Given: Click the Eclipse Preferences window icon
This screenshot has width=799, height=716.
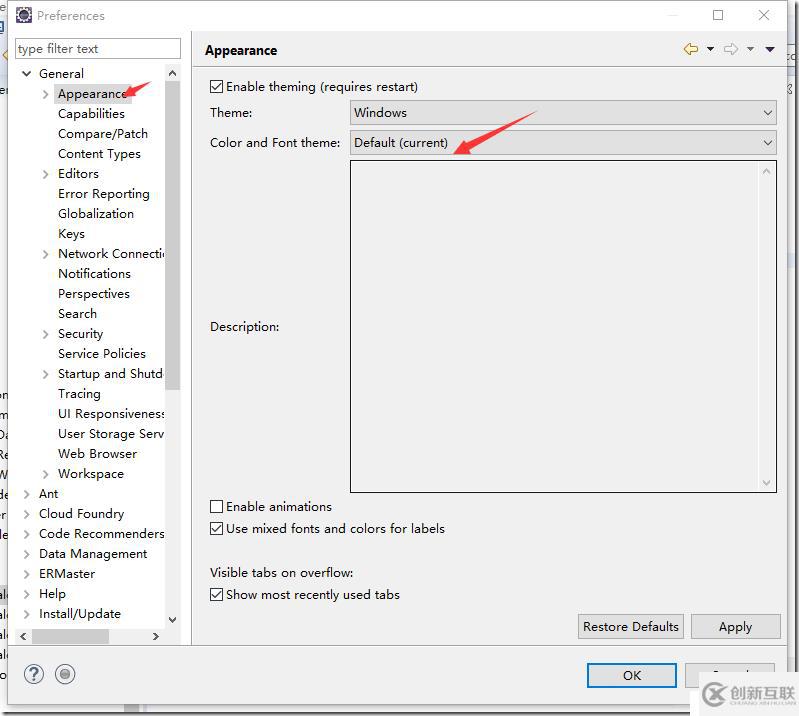Looking at the screenshot, I should pyautogui.click(x=23, y=15).
